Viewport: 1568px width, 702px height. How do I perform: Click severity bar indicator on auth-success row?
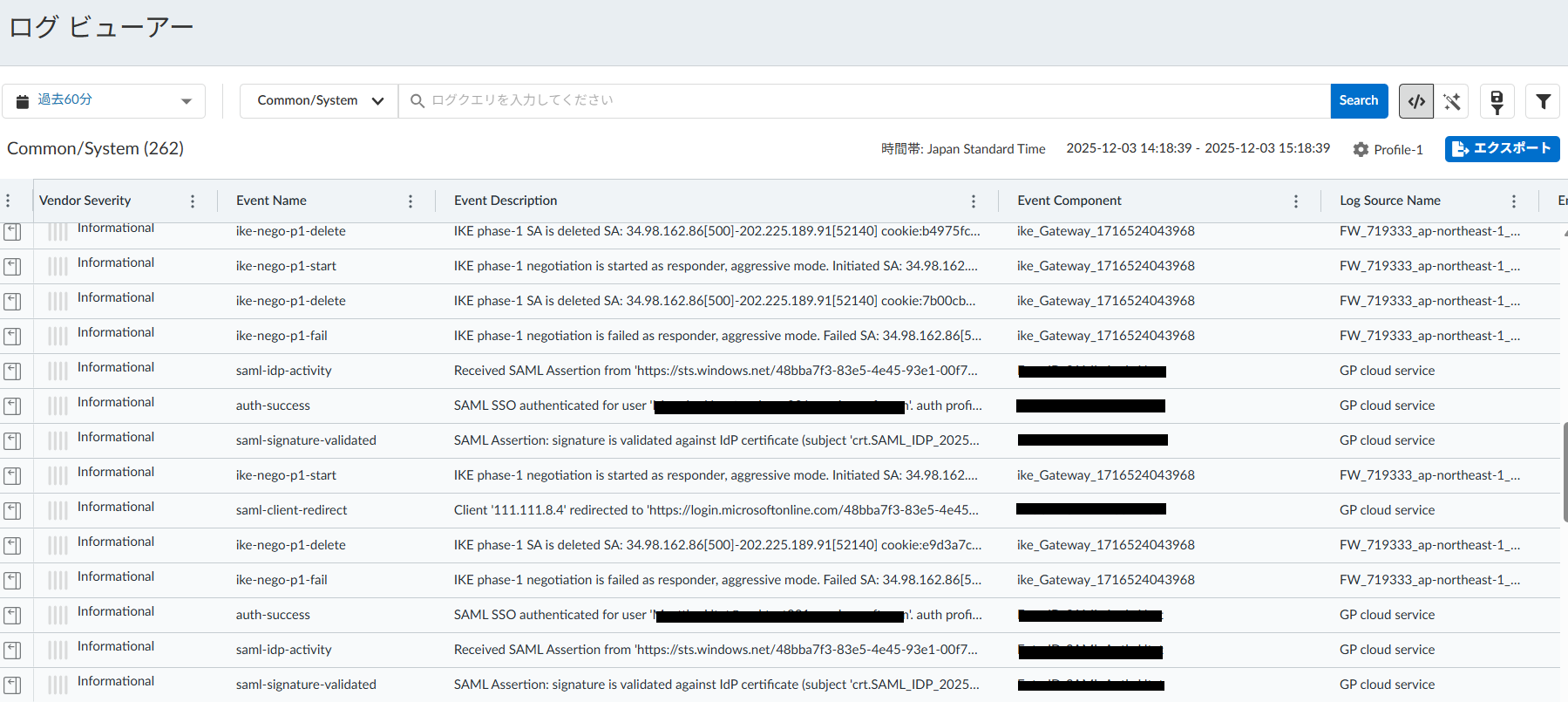(x=58, y=406)
